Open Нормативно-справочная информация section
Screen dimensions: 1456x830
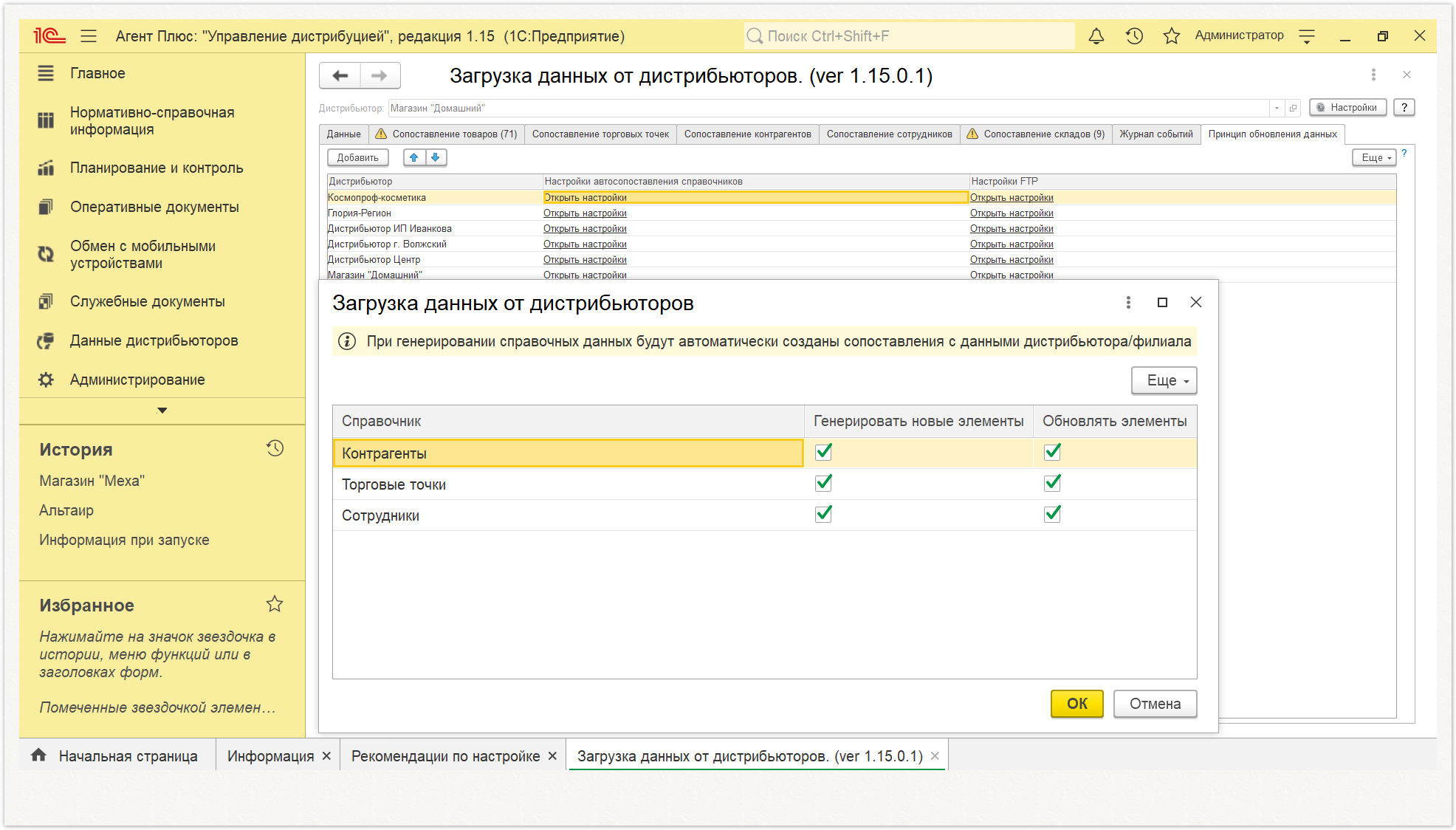tap(152, 121)
